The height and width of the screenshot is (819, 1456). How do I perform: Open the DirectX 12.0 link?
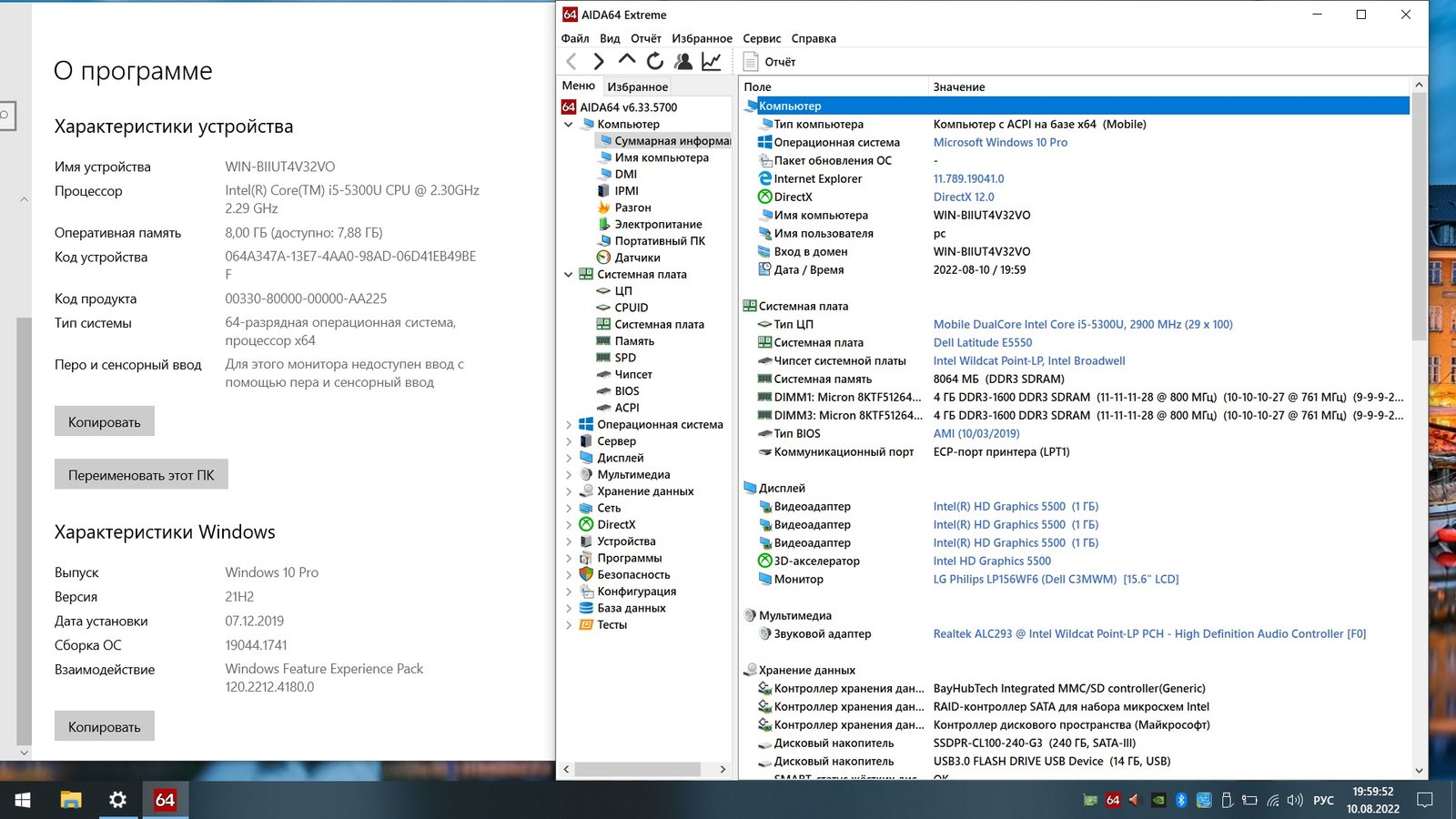click(964, 197)
